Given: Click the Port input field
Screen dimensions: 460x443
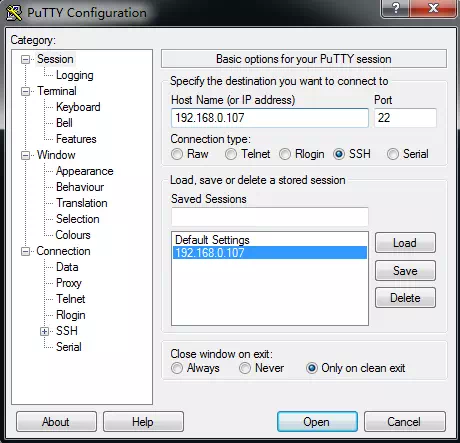Looking at the screenshot, I should (405, 118).
